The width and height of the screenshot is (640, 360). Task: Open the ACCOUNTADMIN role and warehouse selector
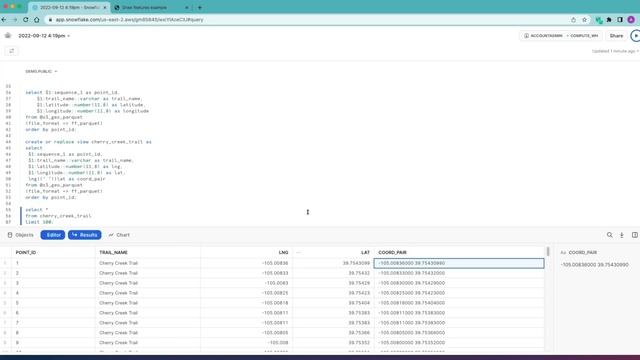(x=561, y=36)
